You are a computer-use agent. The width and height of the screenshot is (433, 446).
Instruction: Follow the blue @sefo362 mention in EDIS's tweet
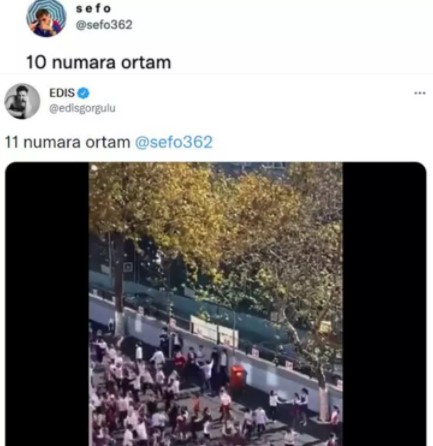[173, 142]
